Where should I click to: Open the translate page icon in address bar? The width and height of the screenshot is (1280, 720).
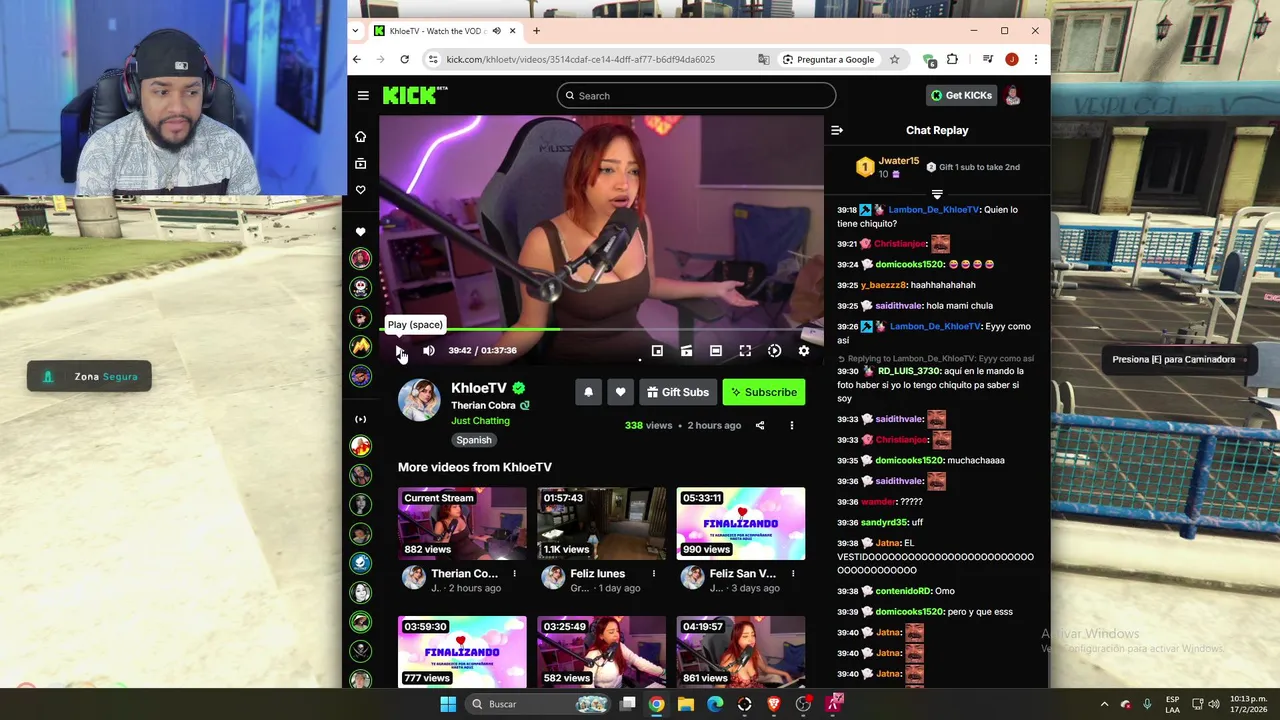click(764, 60)
